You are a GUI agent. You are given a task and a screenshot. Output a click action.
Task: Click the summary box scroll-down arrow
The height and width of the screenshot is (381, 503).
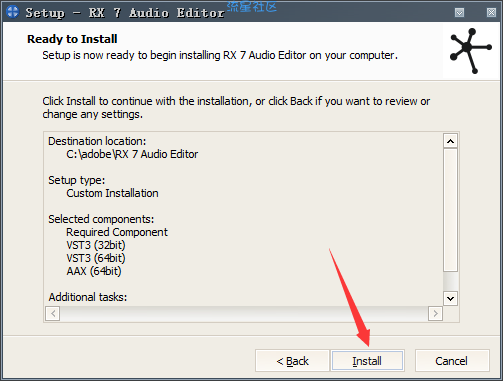pyautogui.click(x=450, y=298)
